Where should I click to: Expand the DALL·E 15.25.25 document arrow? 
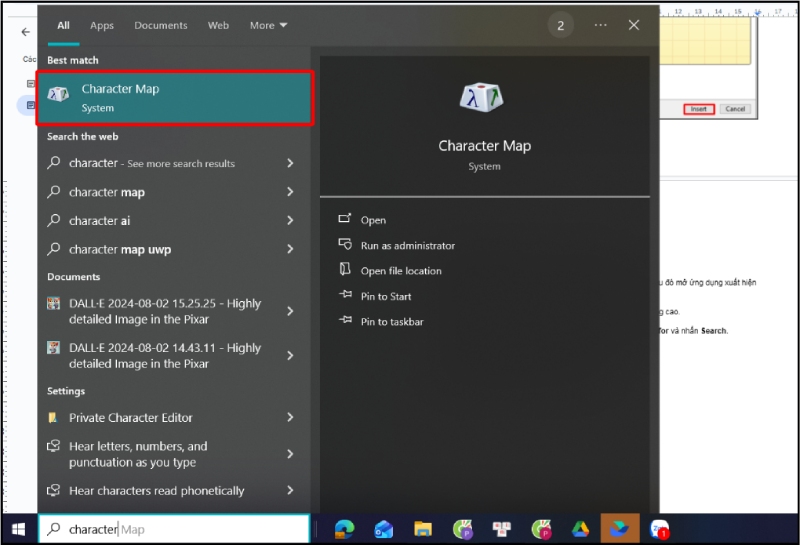[290, 311]
